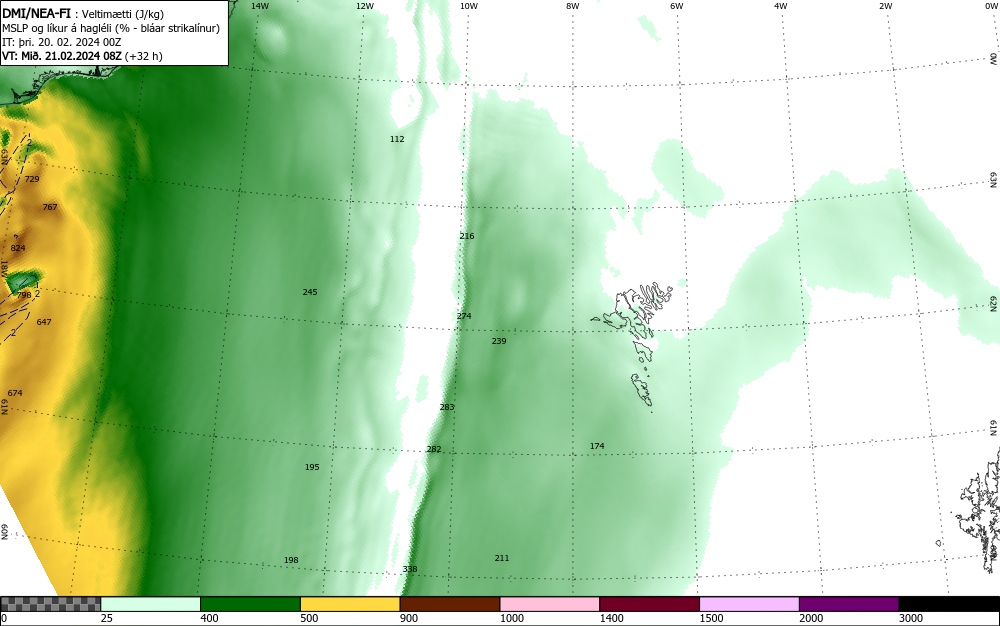Screen dimensions: 1000x626
Task: Click legend tick label 500
Action: (x=309, y=618)
